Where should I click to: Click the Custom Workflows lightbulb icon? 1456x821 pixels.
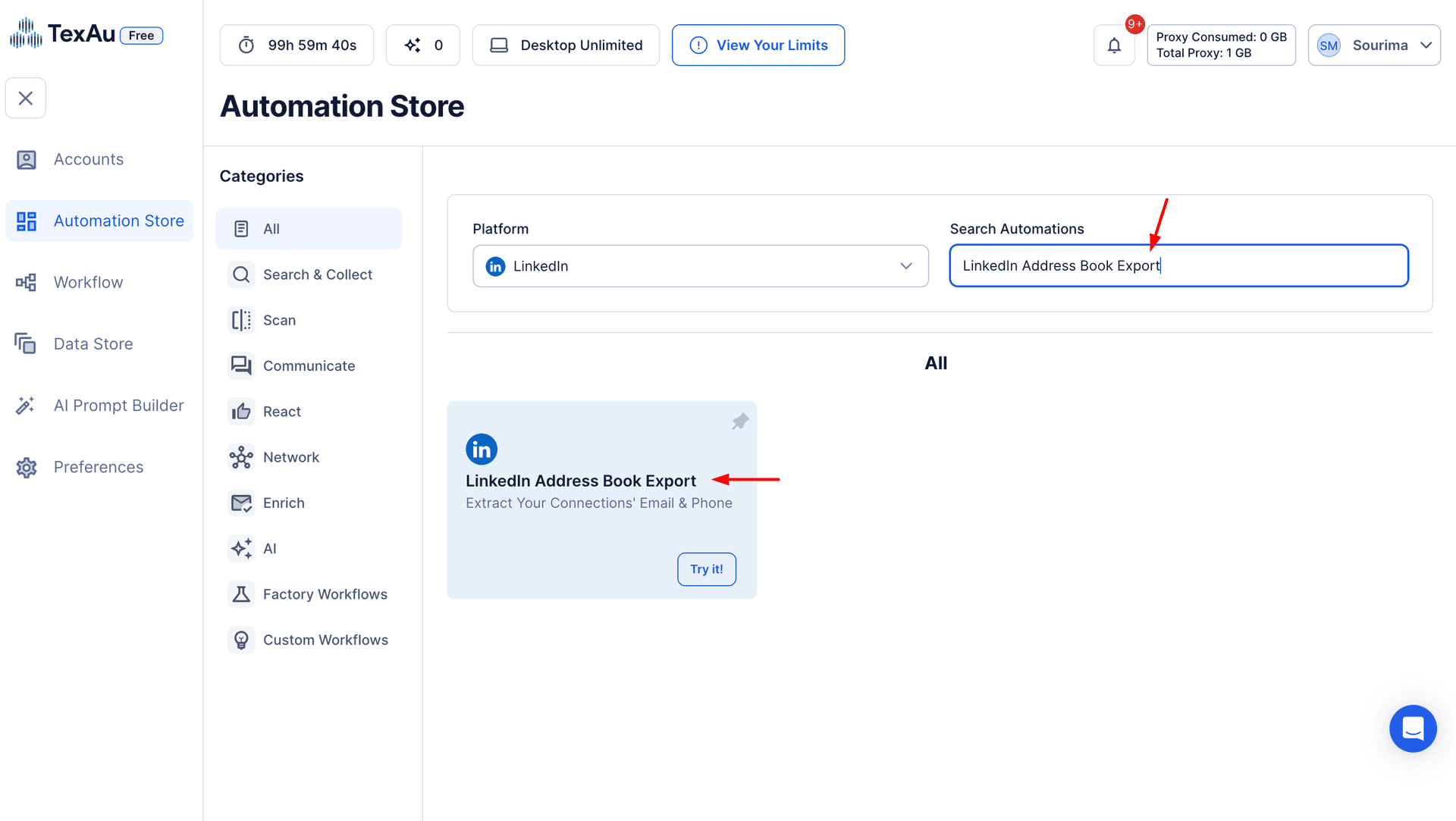coord(241,640)
